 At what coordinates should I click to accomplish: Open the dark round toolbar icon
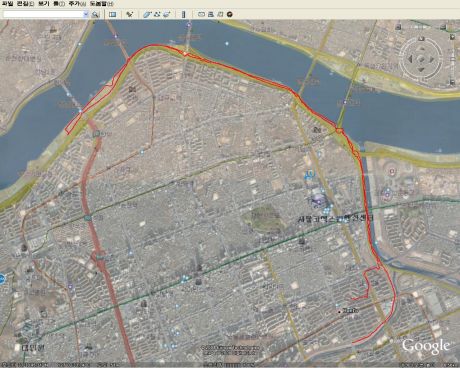(230, 14)
